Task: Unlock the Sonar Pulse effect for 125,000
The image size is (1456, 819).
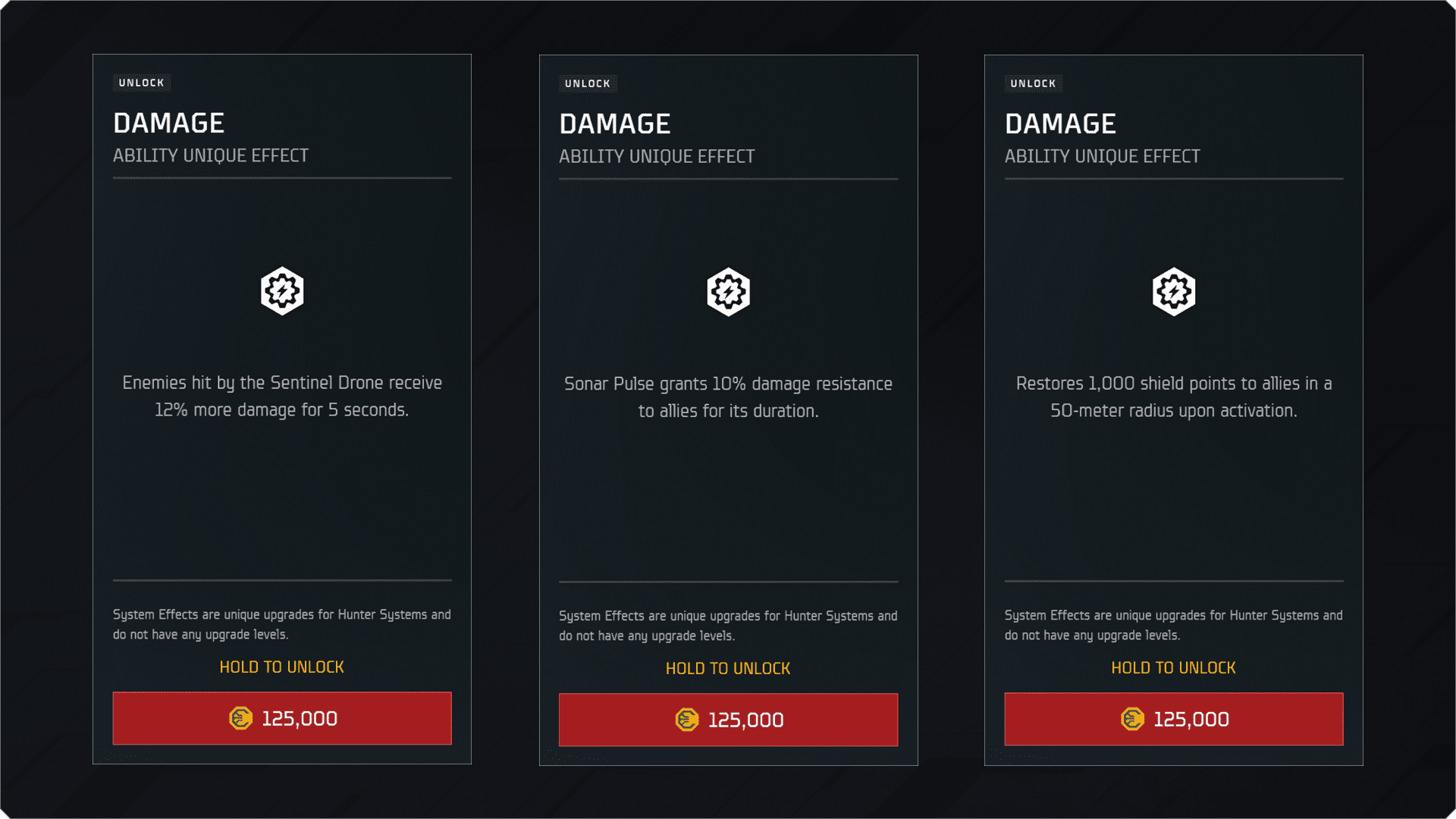Action: [x=728, y=720]
